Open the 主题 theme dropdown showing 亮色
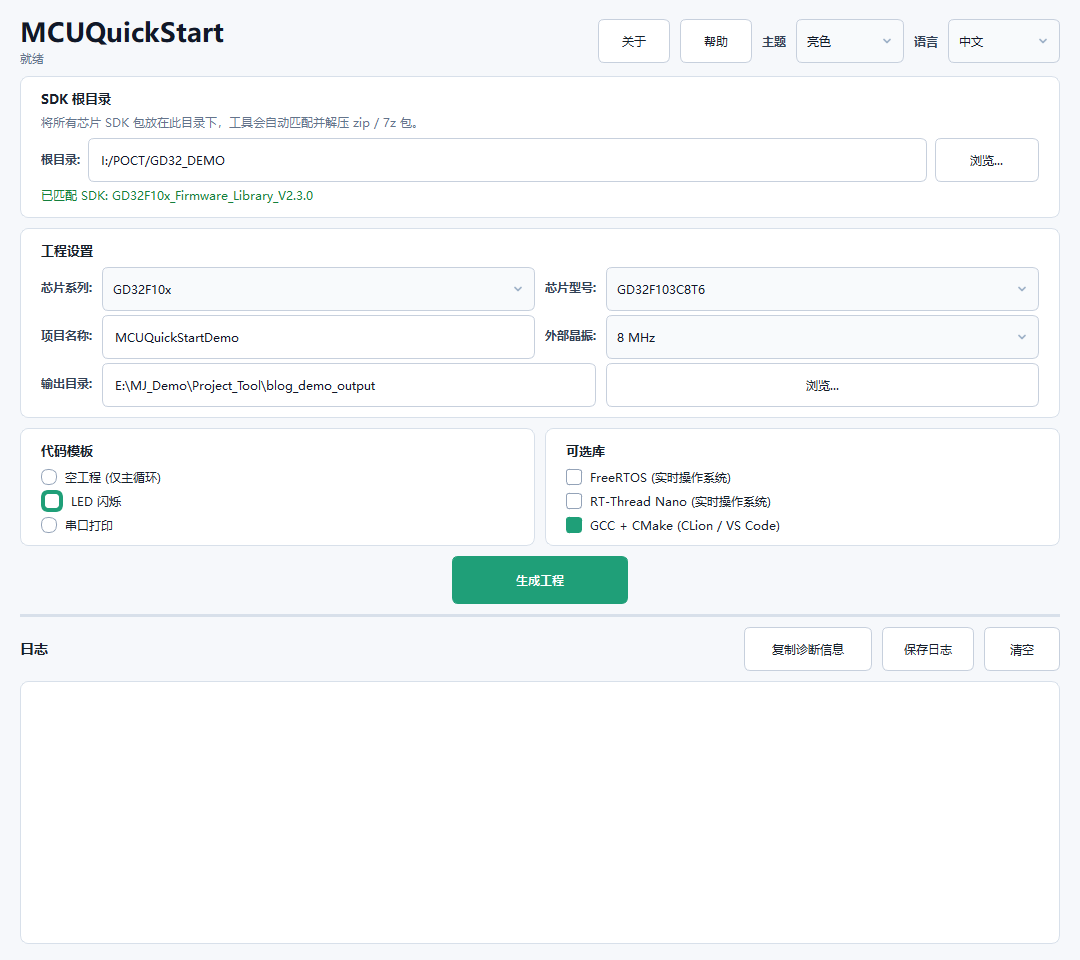The height and width of the screenshot is (960, 1080). tap(849, 41)
